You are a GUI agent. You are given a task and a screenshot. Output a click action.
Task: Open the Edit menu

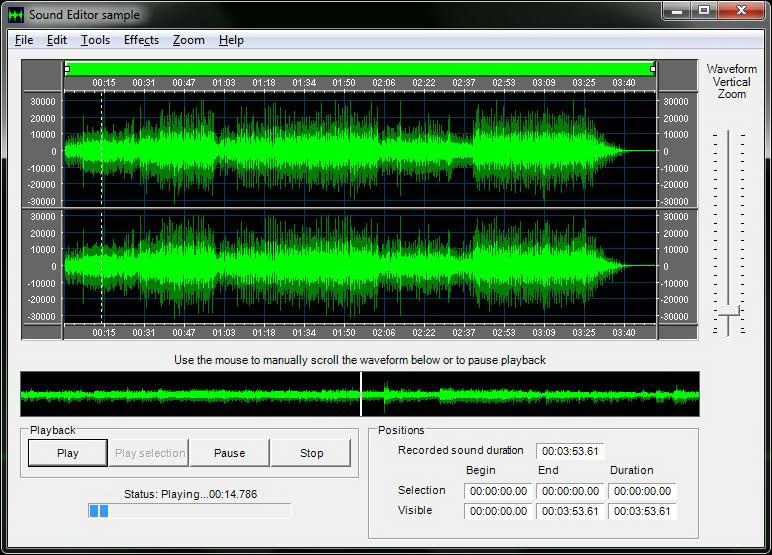(57, 40)
